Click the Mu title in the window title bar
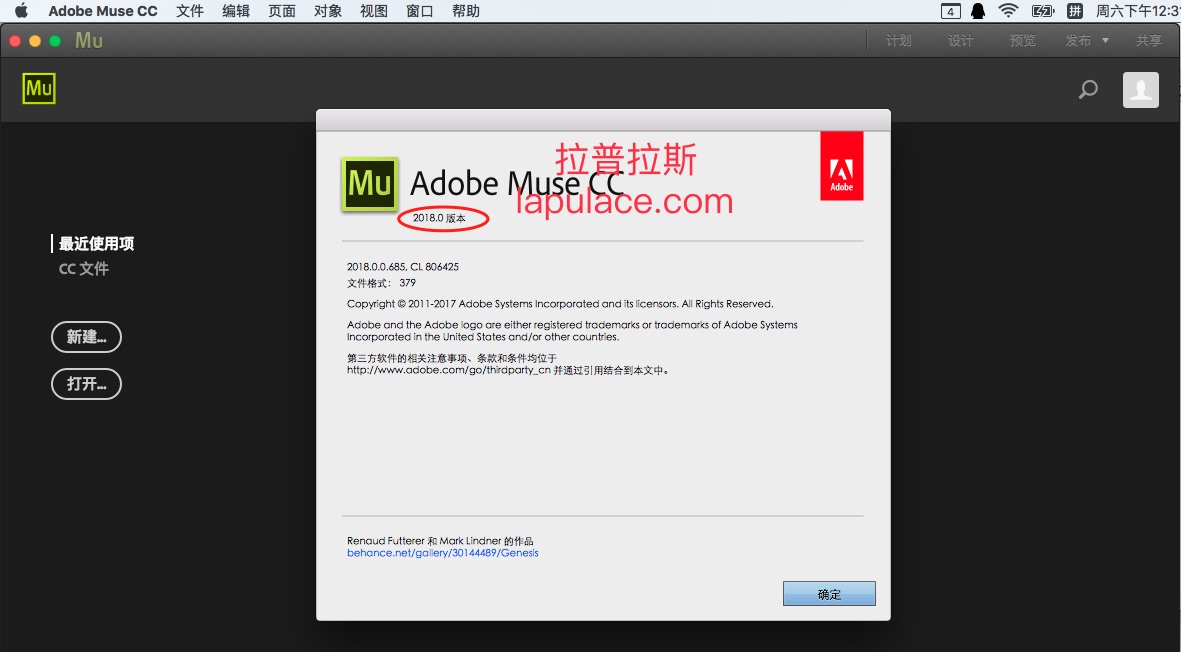Image resolution: width=1181 pixels, height=652 pixels. [89, 41]
